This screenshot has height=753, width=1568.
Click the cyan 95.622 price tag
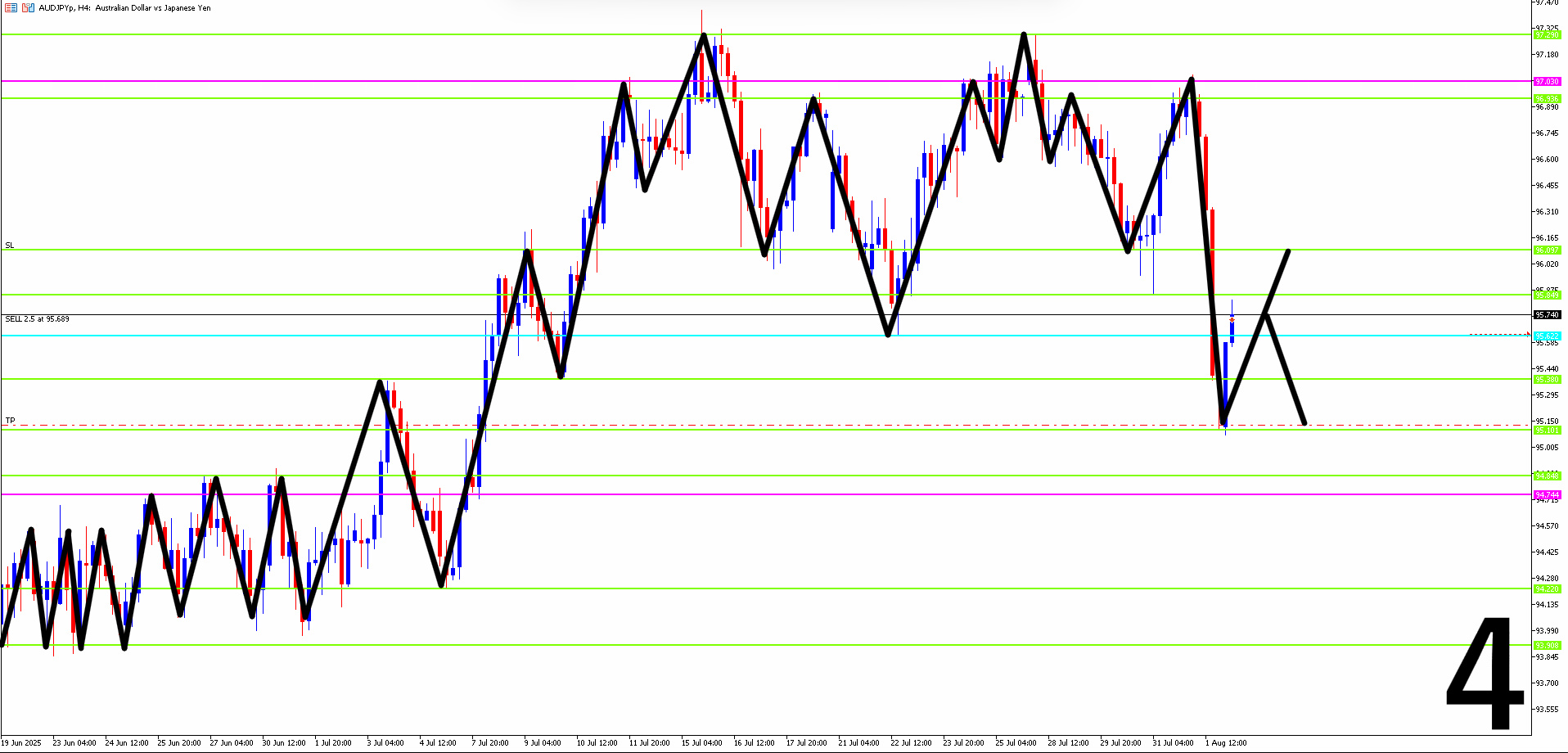click(x=1547, y=336)
